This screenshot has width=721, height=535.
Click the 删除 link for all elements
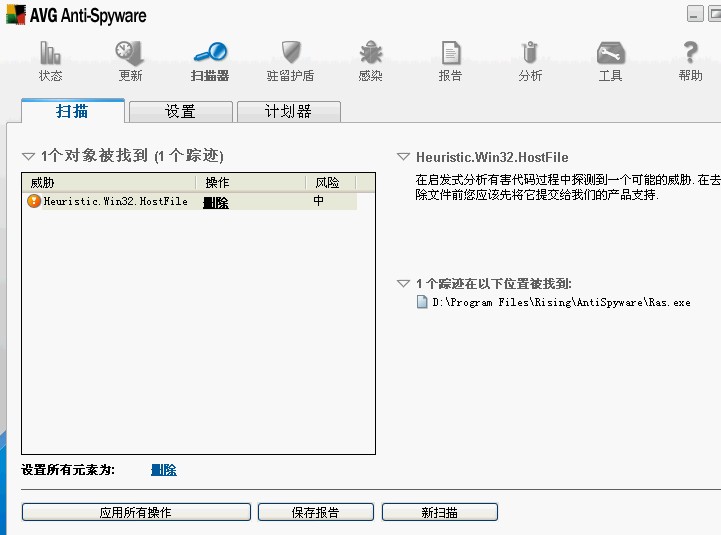point(164,470)
